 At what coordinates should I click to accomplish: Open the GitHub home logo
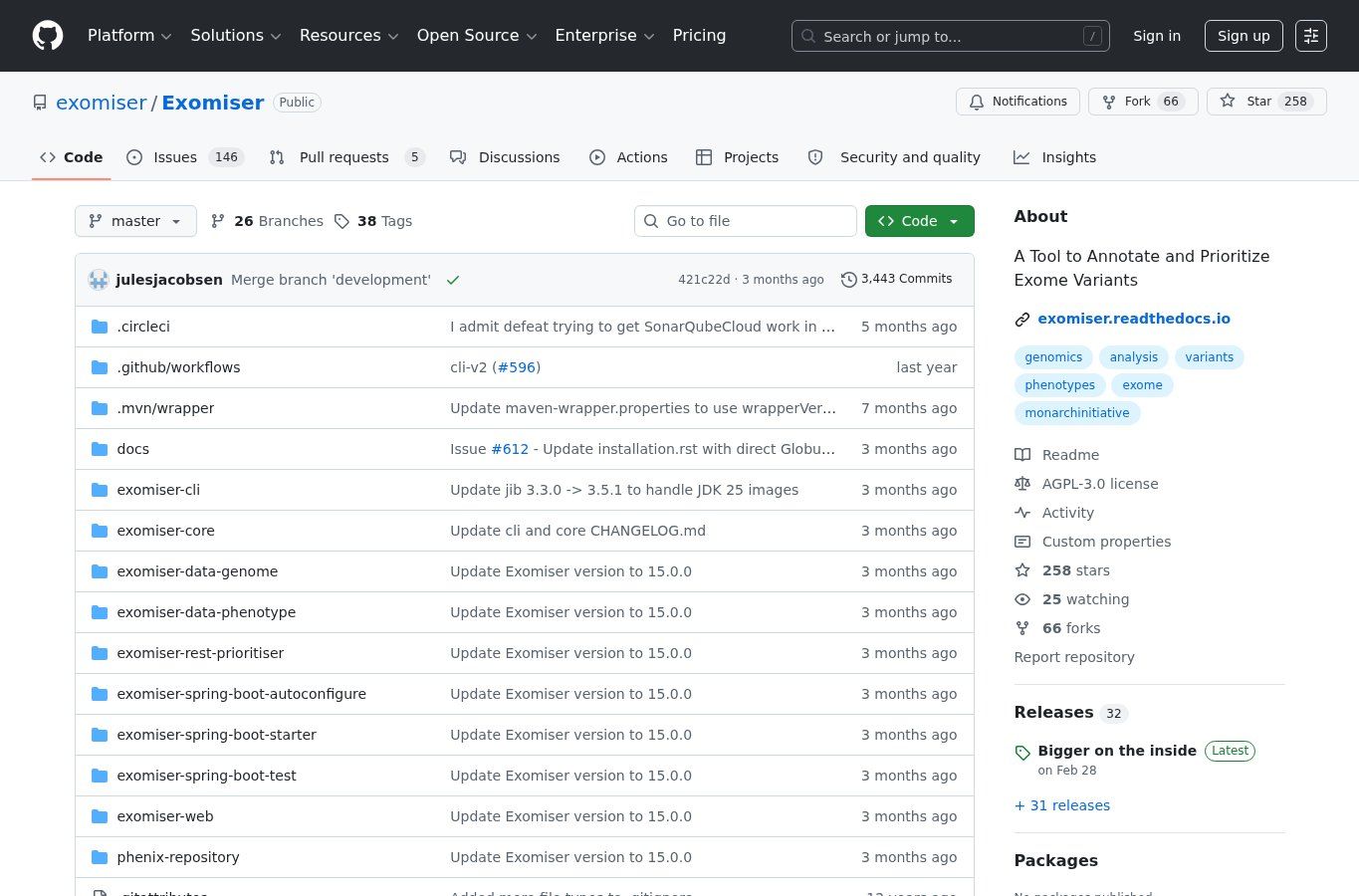[x=48, y=36]
